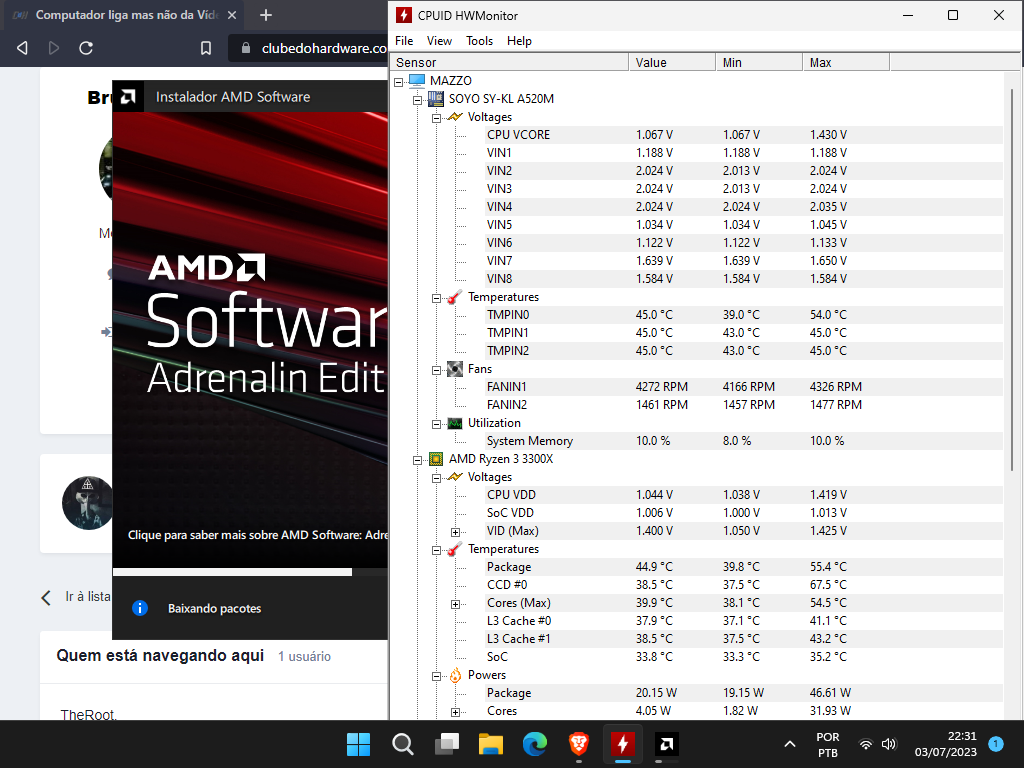Collapse the Fans section

[x=436, y=370]
